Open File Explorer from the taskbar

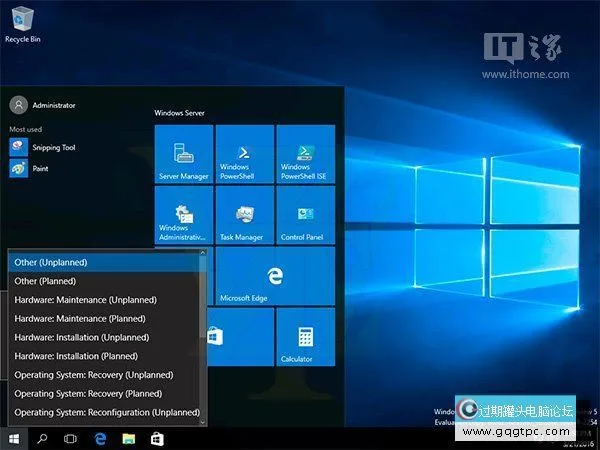tap(129, 438)
